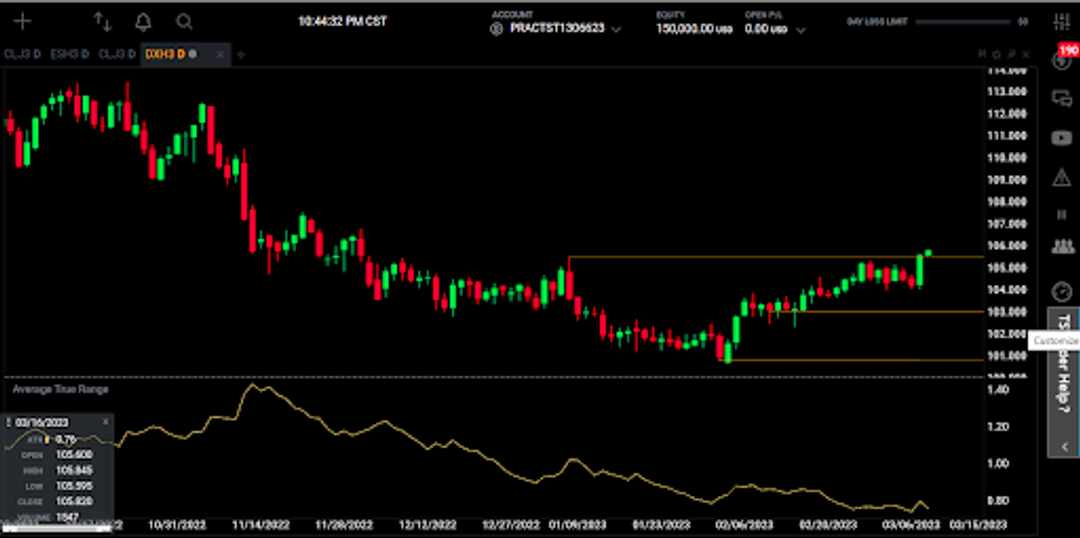Viewport: 1080px width, 538px height.
Task: Close the 03/16/2023 data tooltip
Action: (x=105, y=422)
